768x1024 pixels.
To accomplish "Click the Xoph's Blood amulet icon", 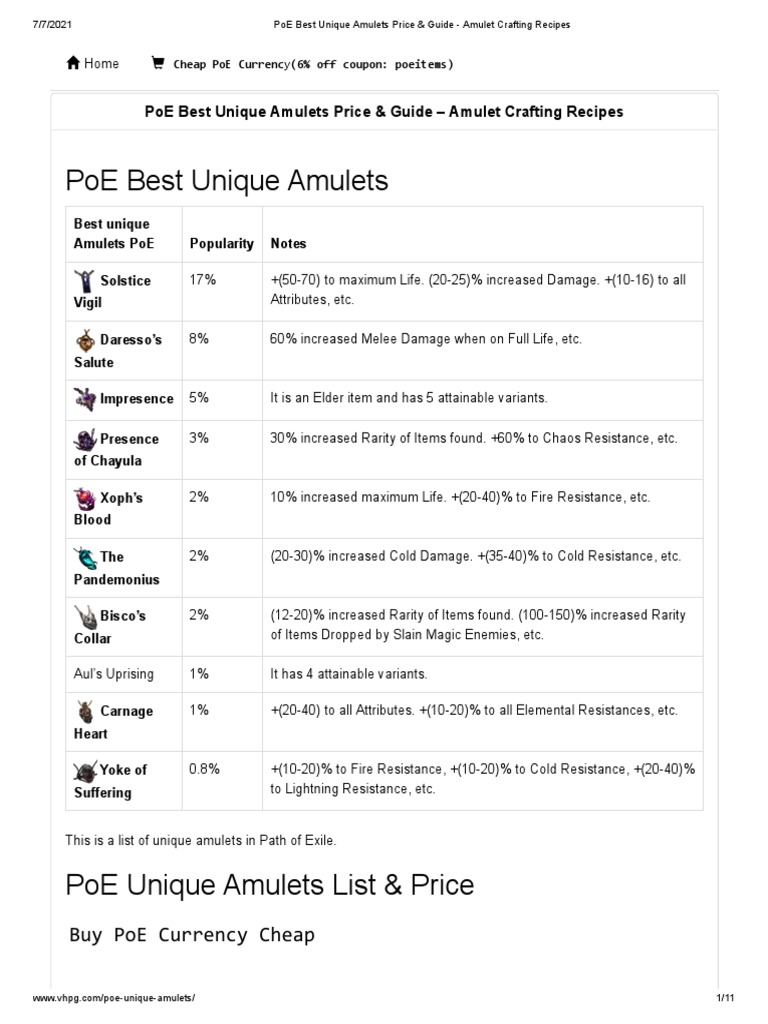I will tap(85, 497).
